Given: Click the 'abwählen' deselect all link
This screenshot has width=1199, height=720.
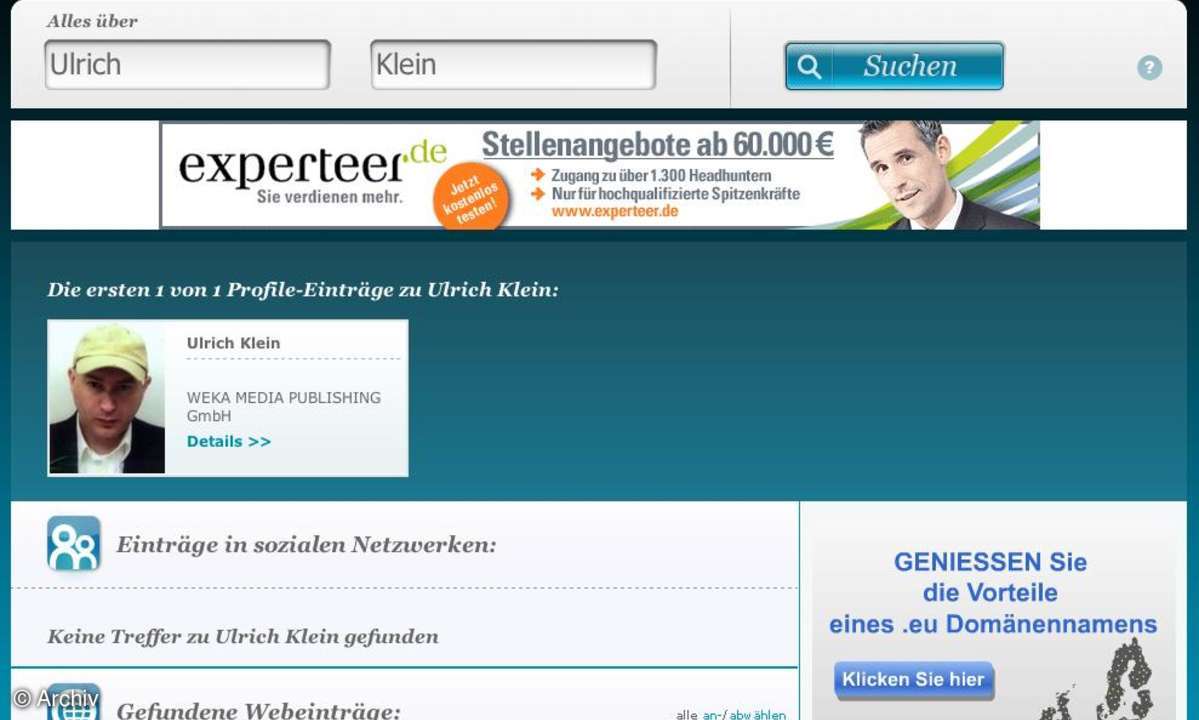Looking at the screenshot, I should pyautogui.click(x=758, y=715).
